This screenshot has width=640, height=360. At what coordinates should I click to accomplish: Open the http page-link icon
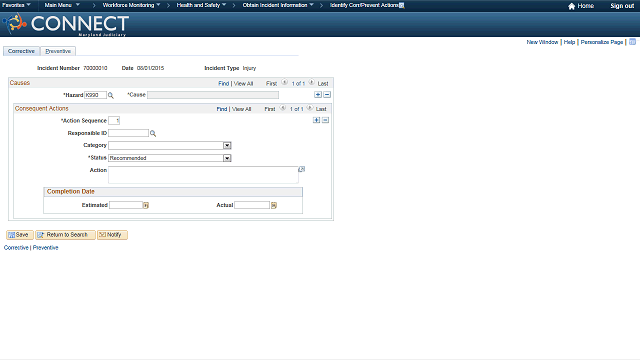(x=632, y=42)
